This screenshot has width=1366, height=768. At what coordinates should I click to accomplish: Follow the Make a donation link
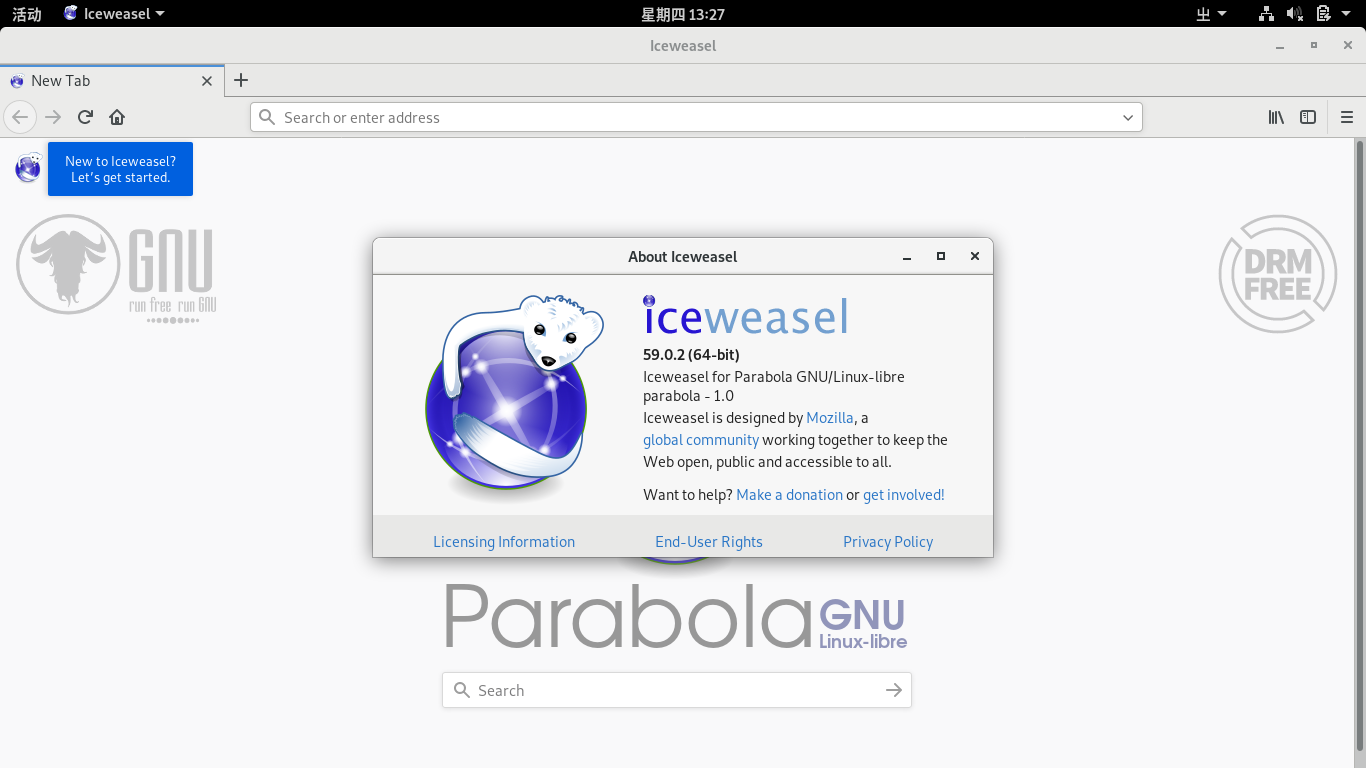pos(789,494)
